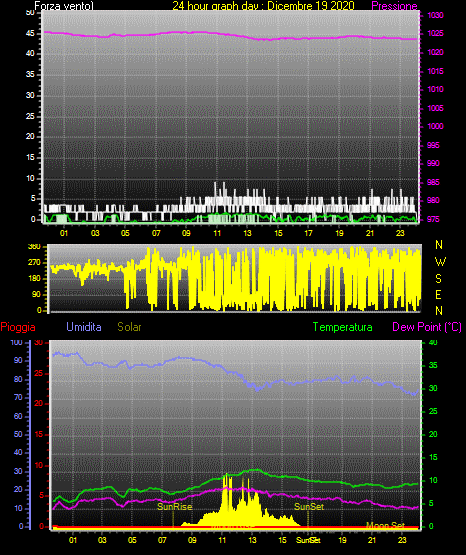Click the 40 temperature scale value

click(x=433, y=343)
